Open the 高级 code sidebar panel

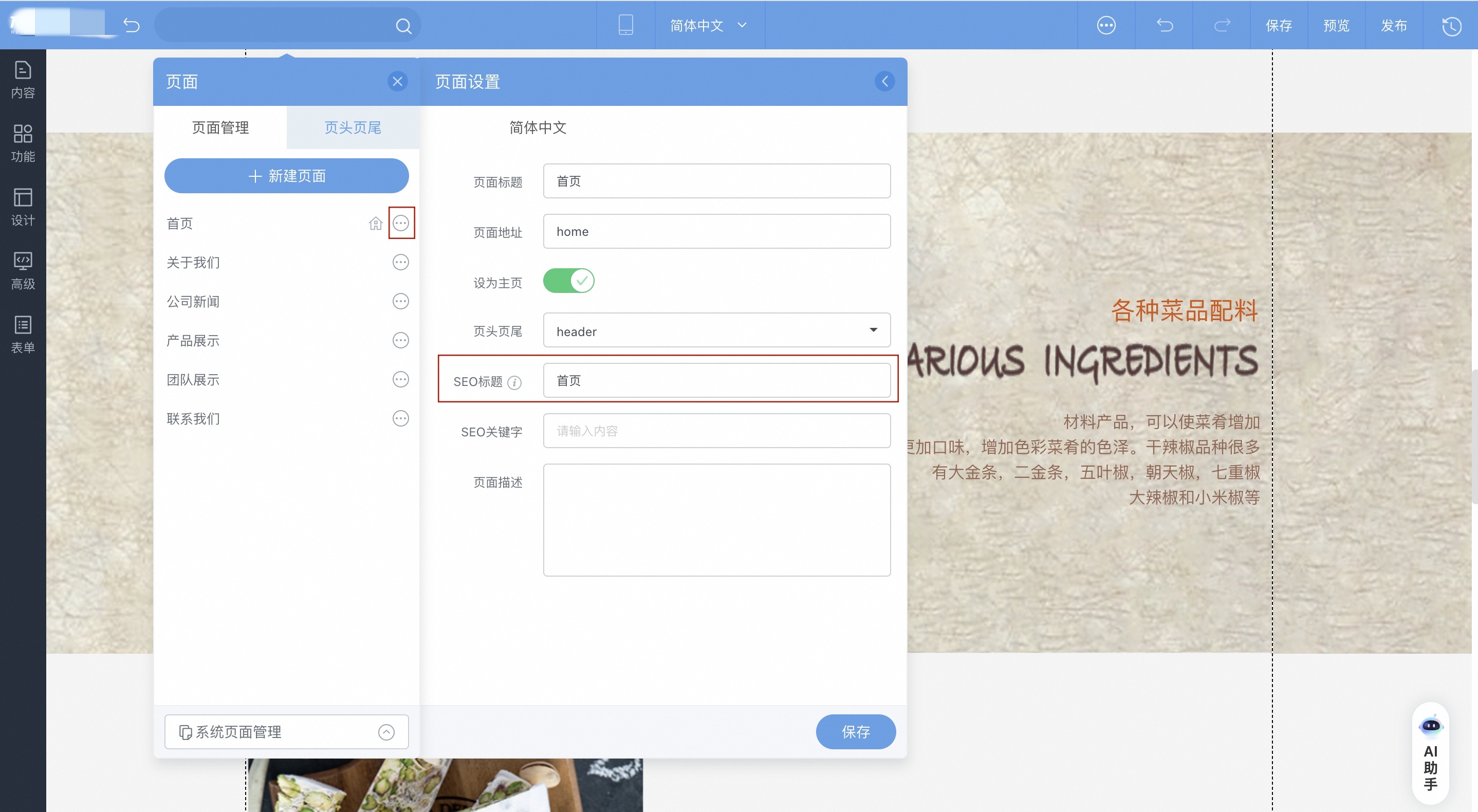tap(23, 270)
